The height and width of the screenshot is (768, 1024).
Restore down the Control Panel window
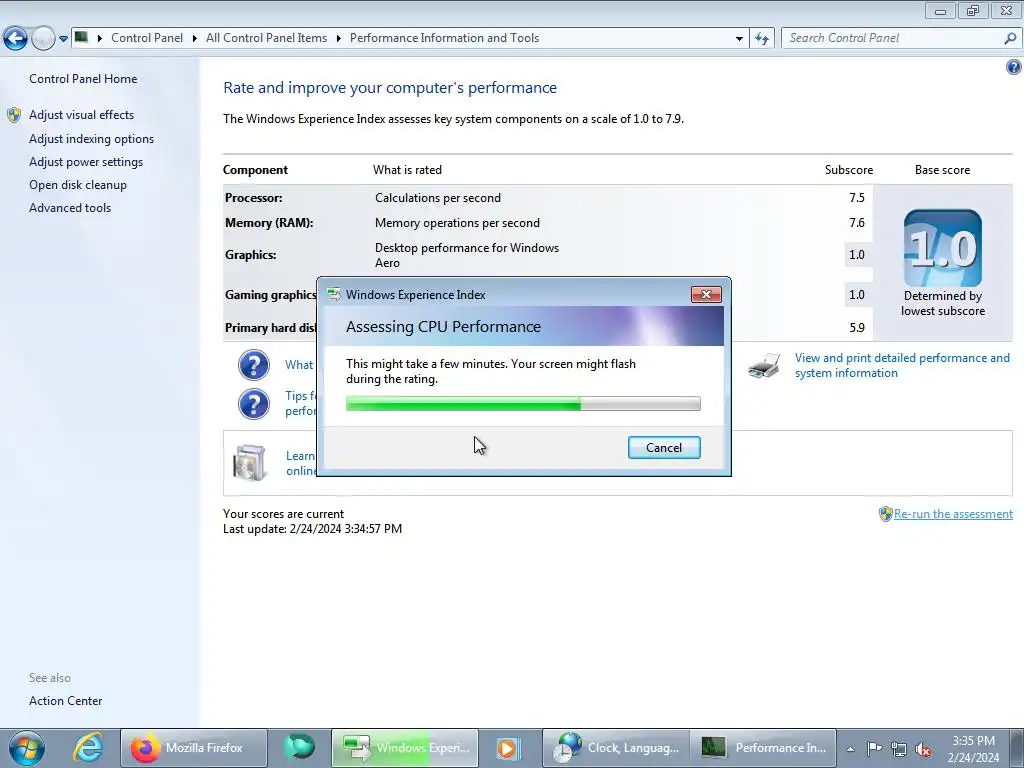tap(973, 10)
